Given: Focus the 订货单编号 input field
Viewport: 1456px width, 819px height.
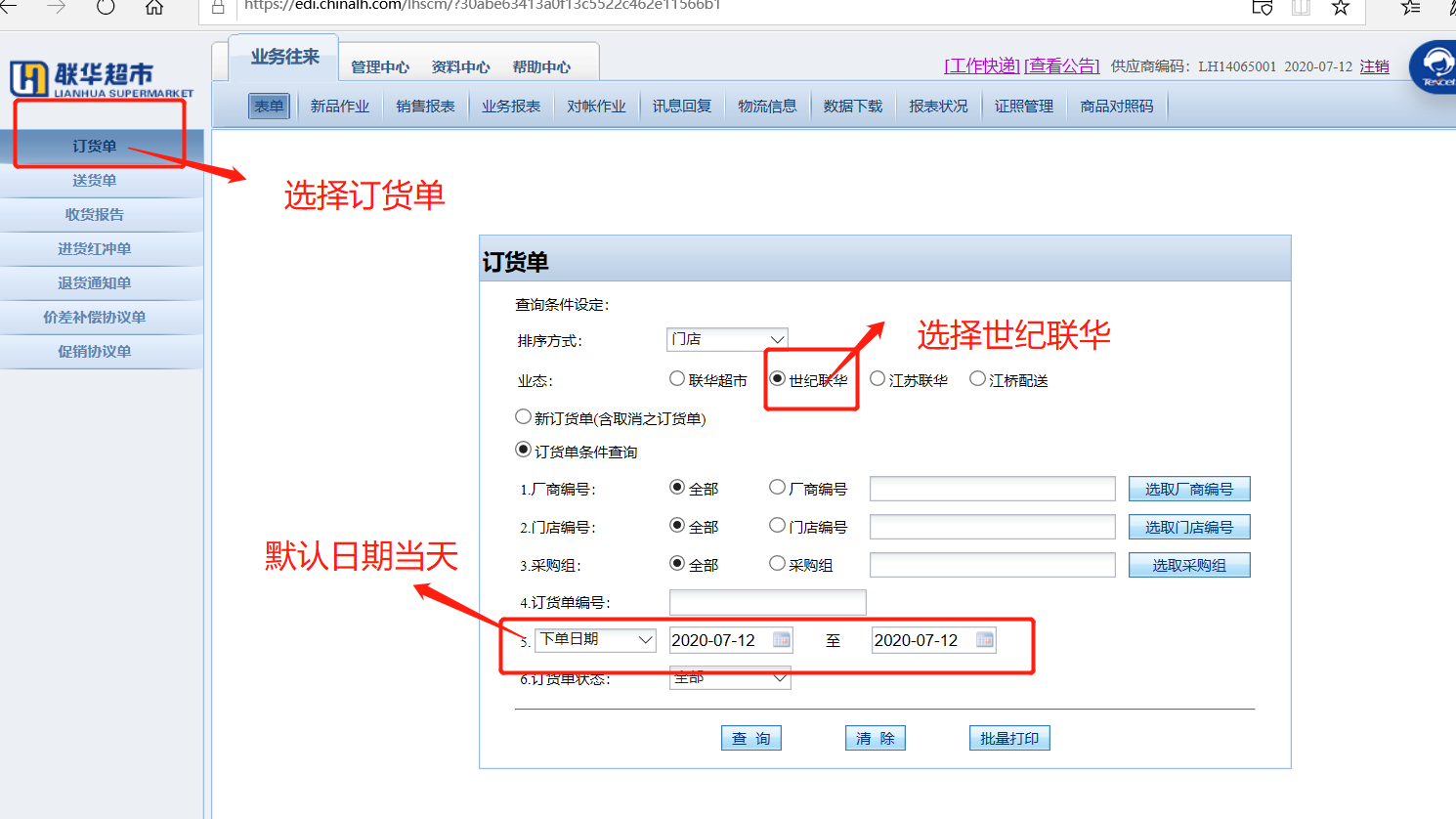Looking at the screenshot, I should [x=767, y=602].
